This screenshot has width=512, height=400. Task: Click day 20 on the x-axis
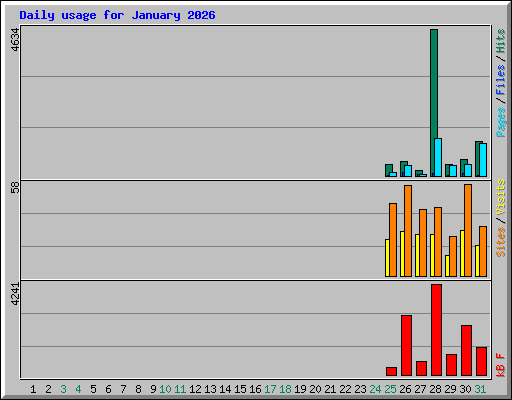[315, 389]
